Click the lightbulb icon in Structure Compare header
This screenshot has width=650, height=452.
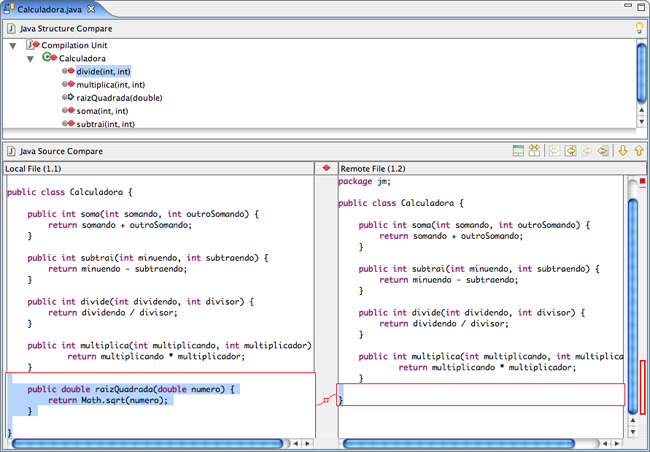tap(639, 28)
